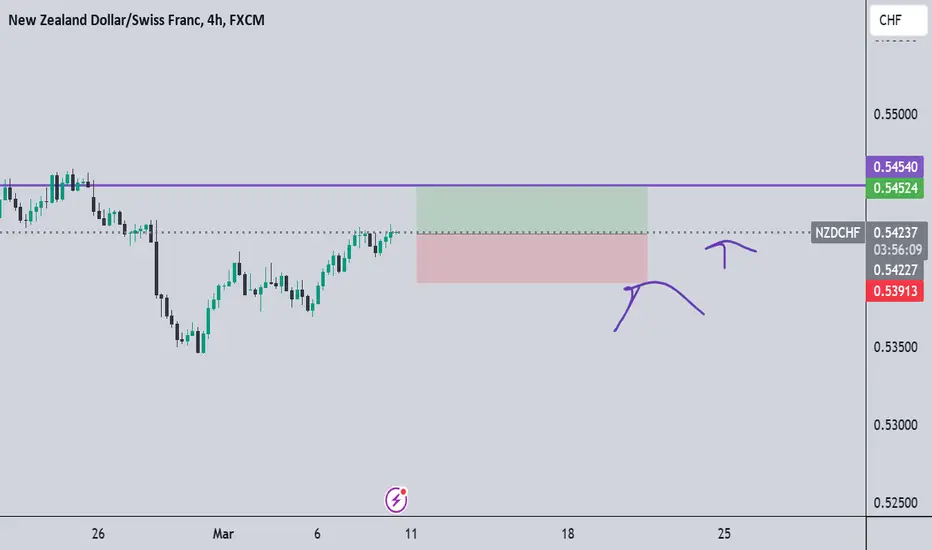Select the small purple hand-drawn arrow
The image size is (932, 550).
731,254
